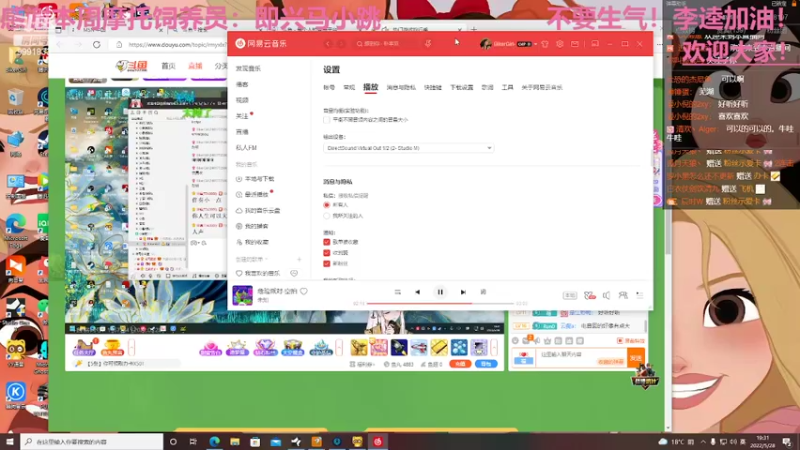Switch NetEase to mini player mode
800x450 pixels.
(x=595, y=44)
